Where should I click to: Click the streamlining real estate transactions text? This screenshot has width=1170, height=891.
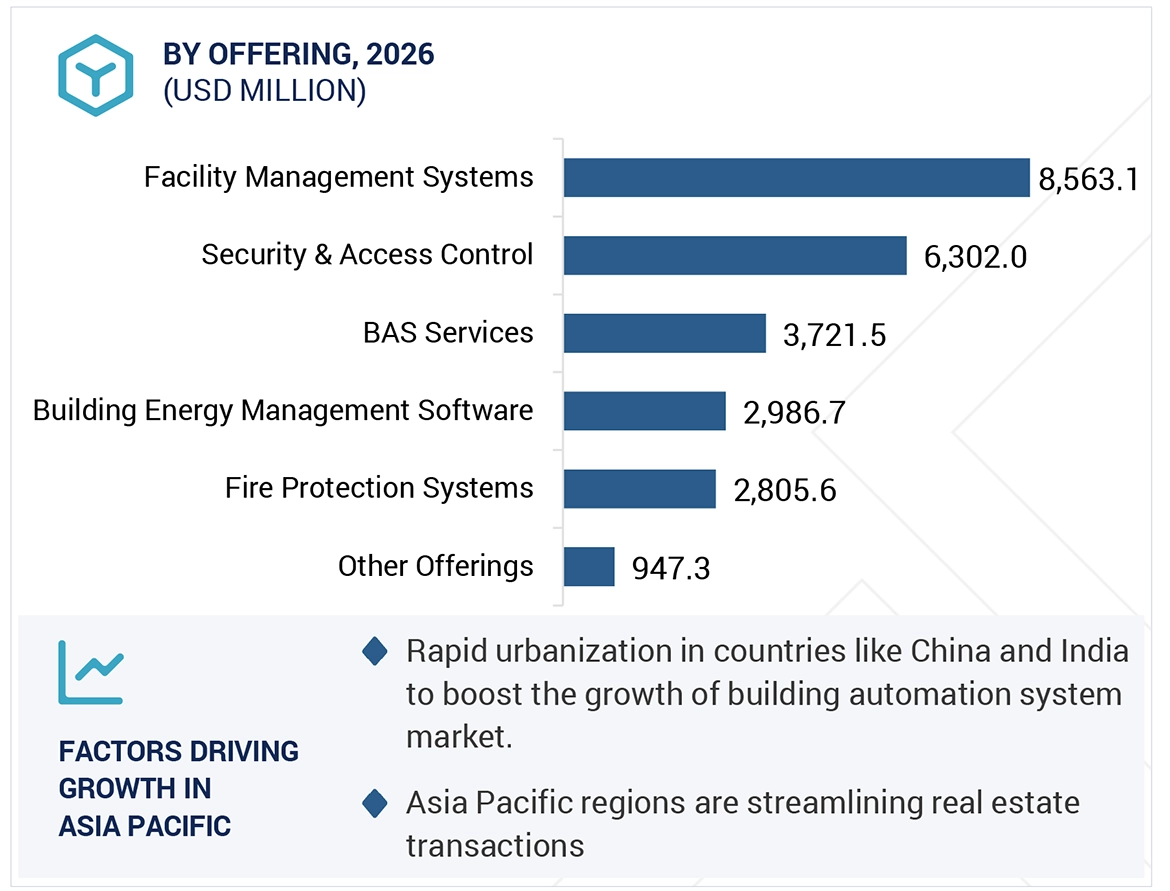tap(742, 823)
